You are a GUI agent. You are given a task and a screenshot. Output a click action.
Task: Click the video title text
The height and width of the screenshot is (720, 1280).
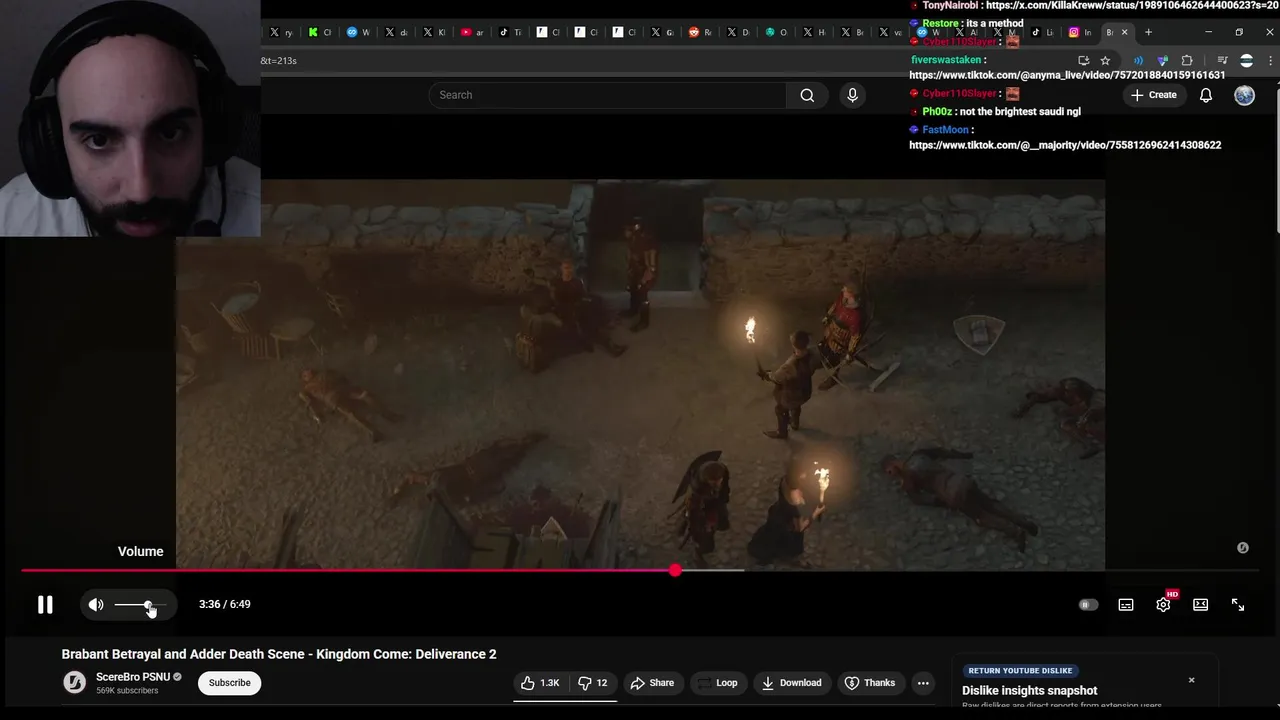click(279, 654)
